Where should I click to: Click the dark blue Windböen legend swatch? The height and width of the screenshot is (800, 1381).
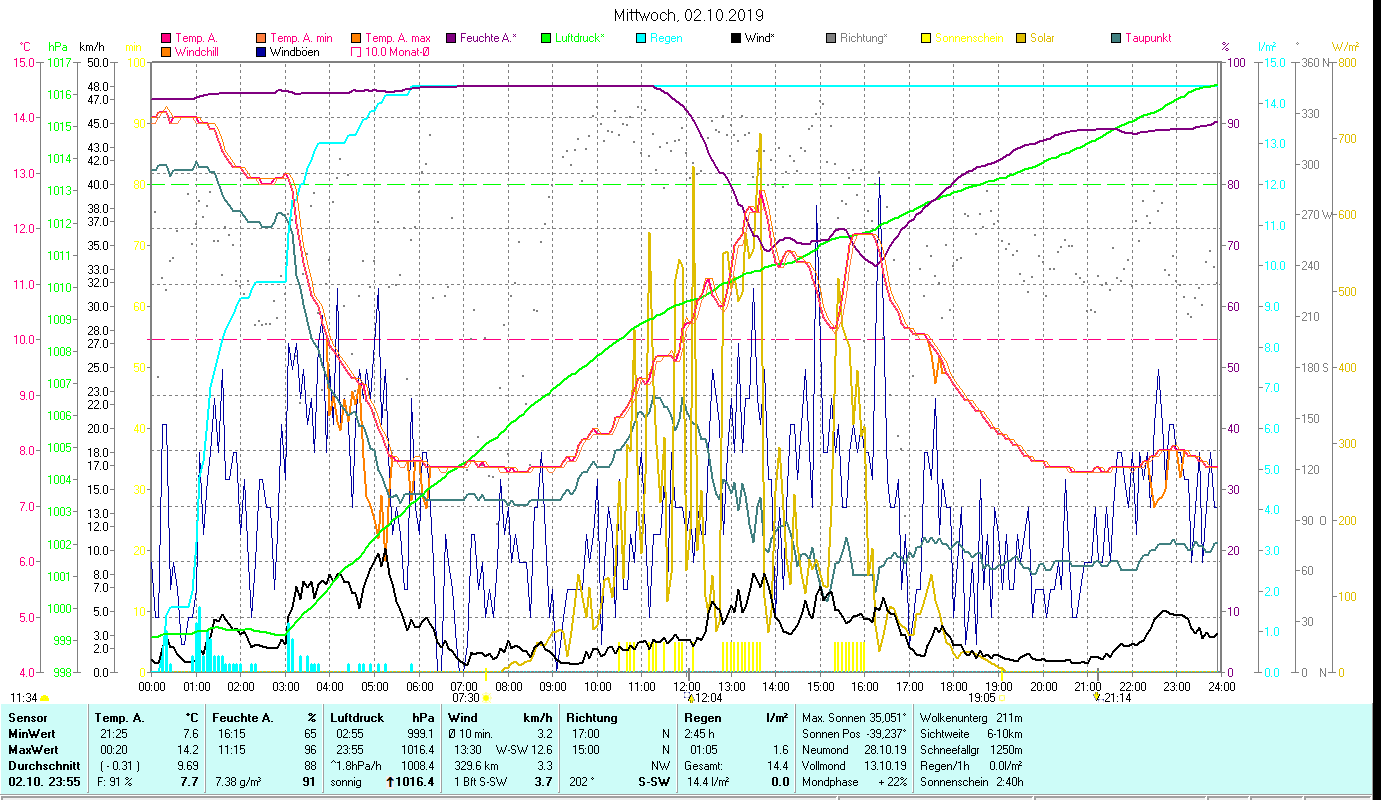tap(262, 52)
